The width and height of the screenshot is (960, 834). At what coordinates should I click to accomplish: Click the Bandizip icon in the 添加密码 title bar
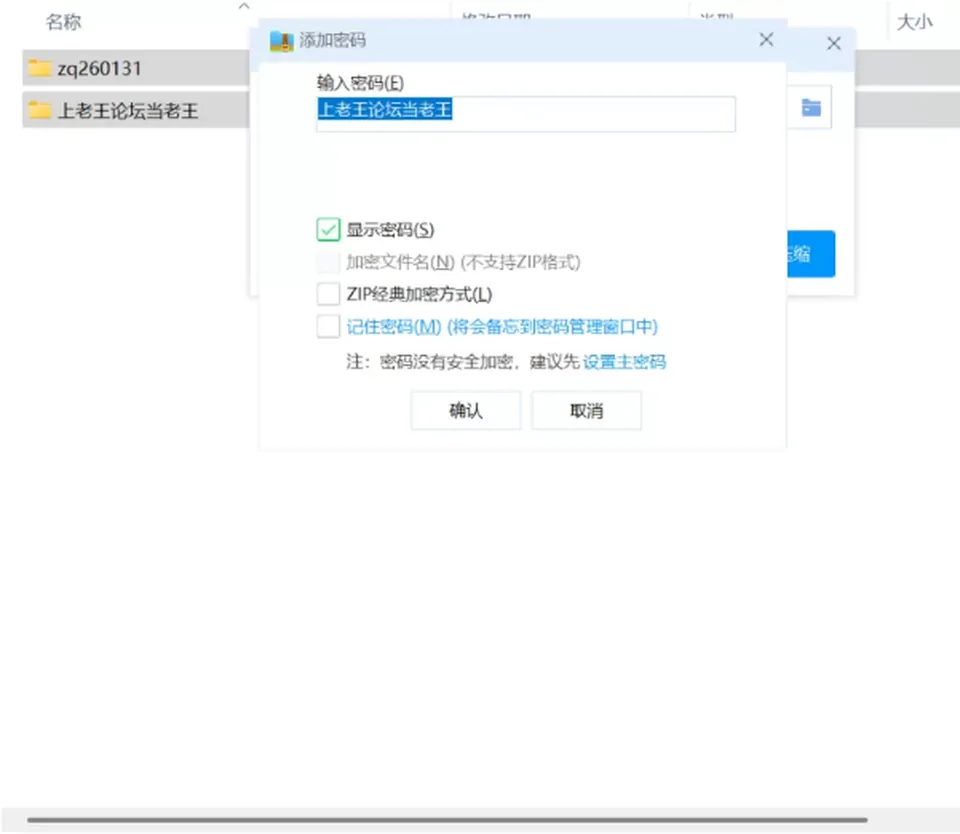click(282, 41)
